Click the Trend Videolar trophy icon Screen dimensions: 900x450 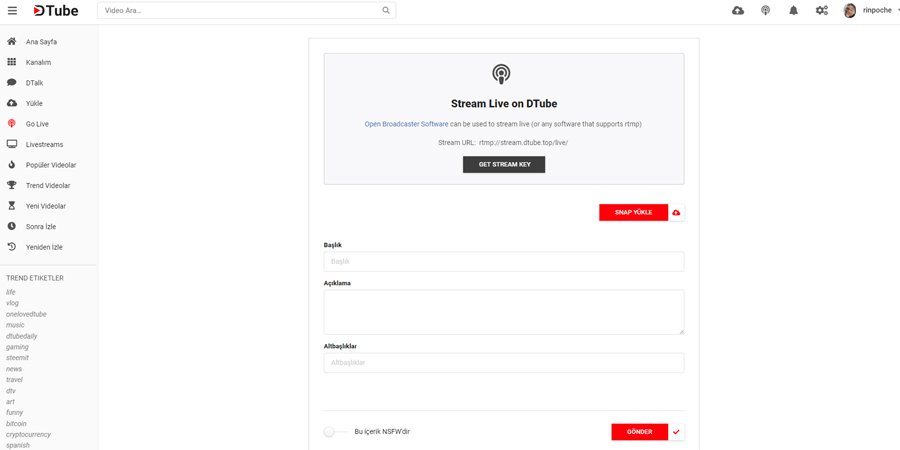(x=11, y=185)
